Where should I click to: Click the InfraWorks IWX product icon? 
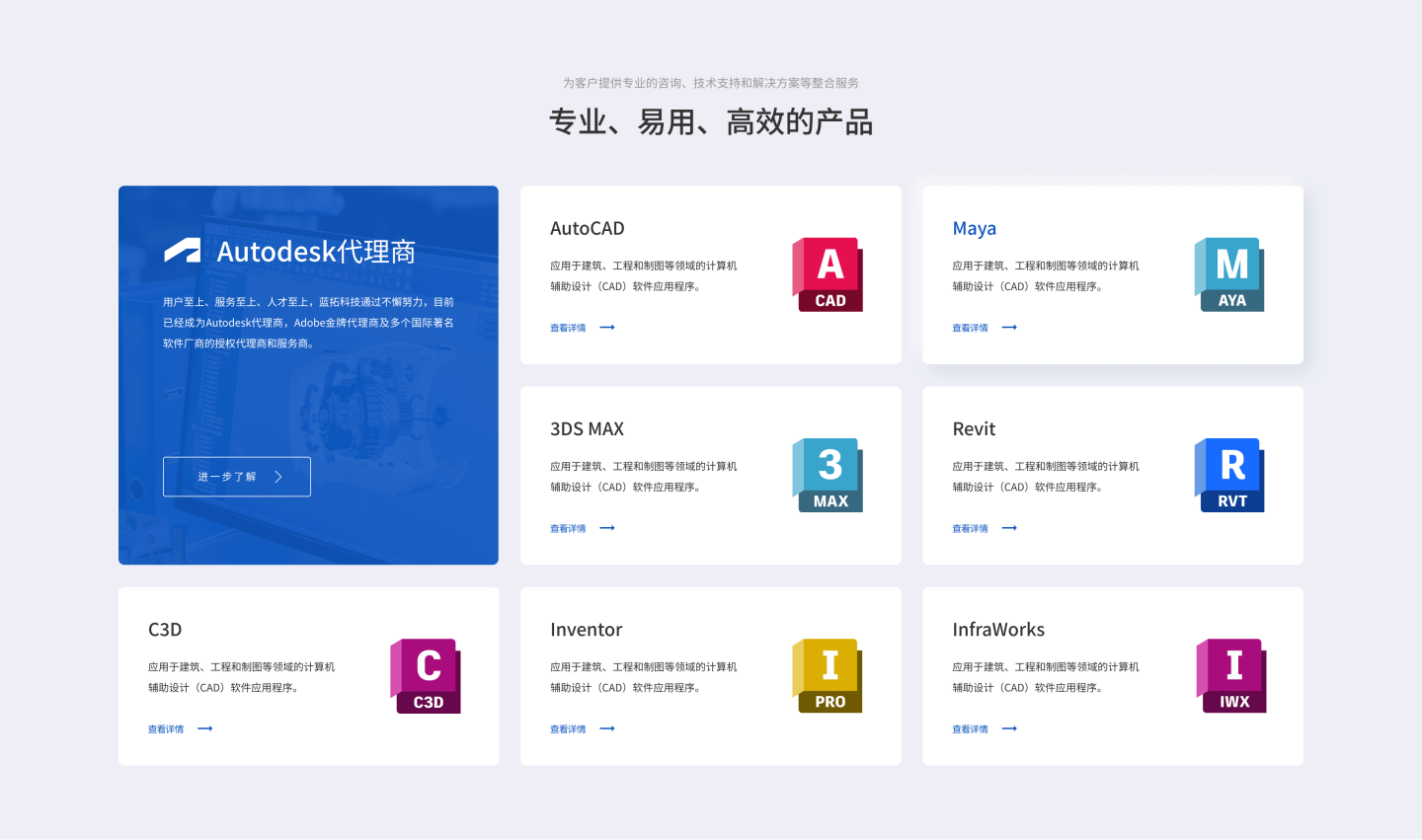[1231, 676]
